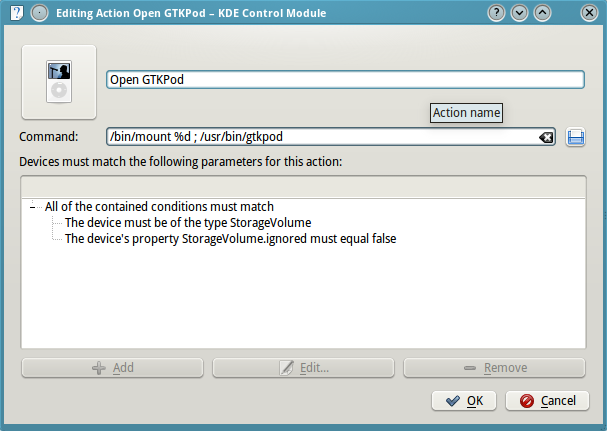Close the Editing Action dialog
The width and height of the screenshot is (607, 431).
[589, 13]
